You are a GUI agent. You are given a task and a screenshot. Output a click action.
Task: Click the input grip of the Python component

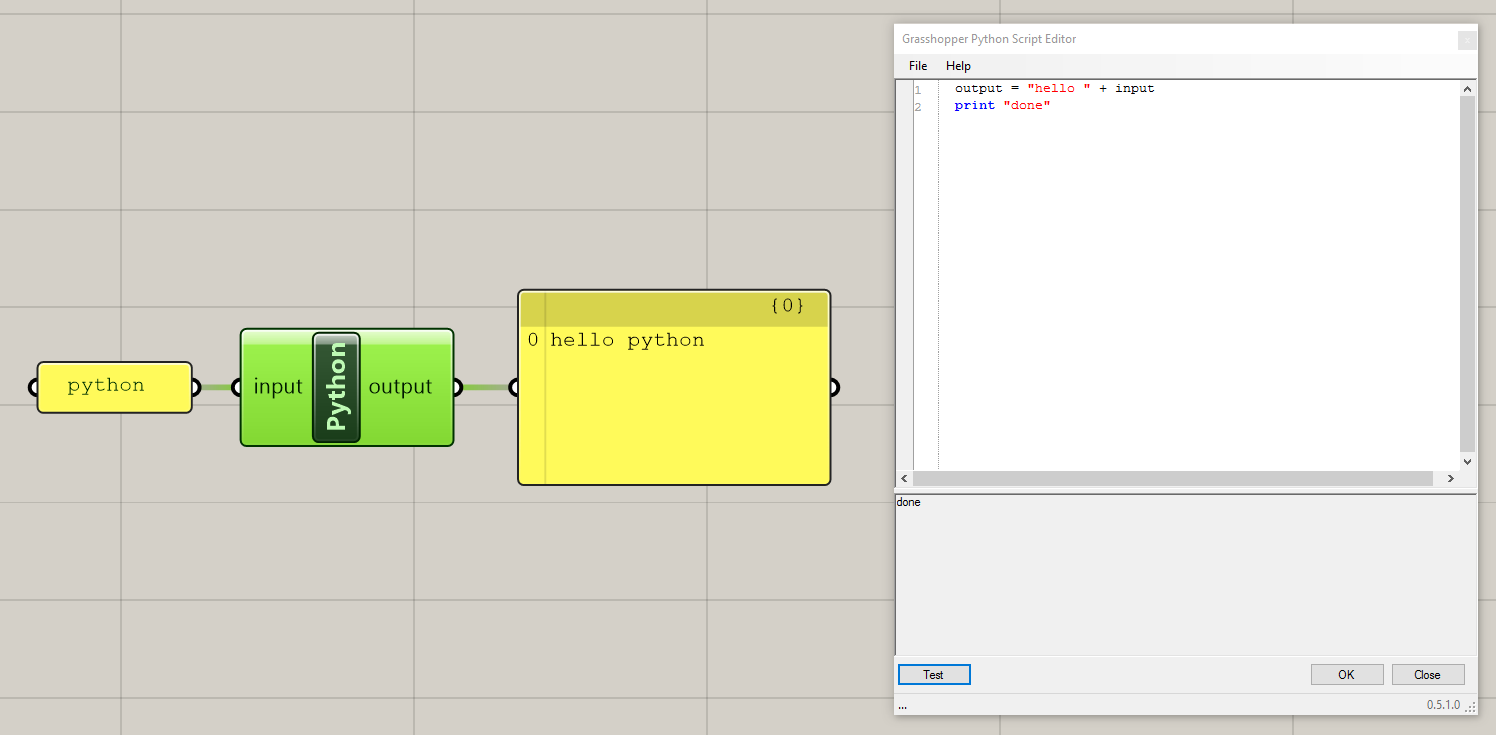pos(236,387)
